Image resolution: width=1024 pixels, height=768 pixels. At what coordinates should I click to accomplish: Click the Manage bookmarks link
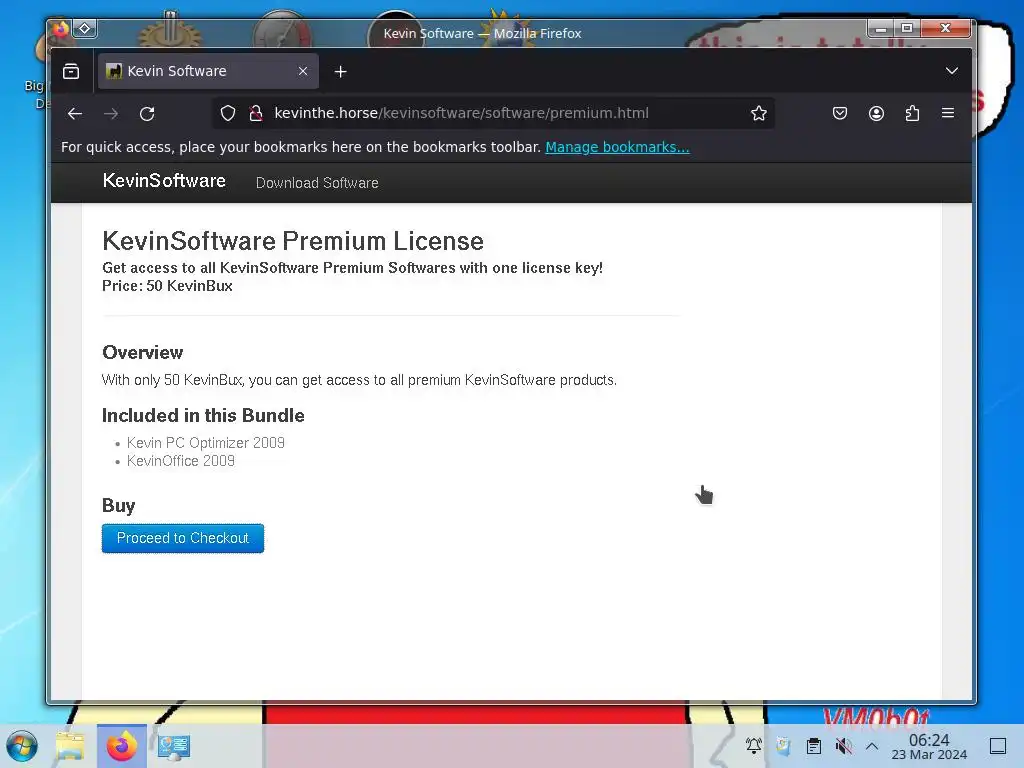point(617,147)
